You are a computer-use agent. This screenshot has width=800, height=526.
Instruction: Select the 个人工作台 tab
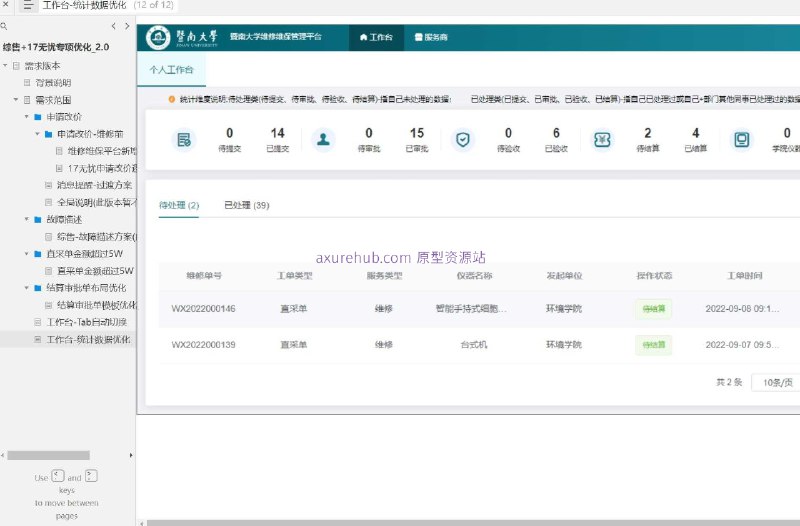171,69
